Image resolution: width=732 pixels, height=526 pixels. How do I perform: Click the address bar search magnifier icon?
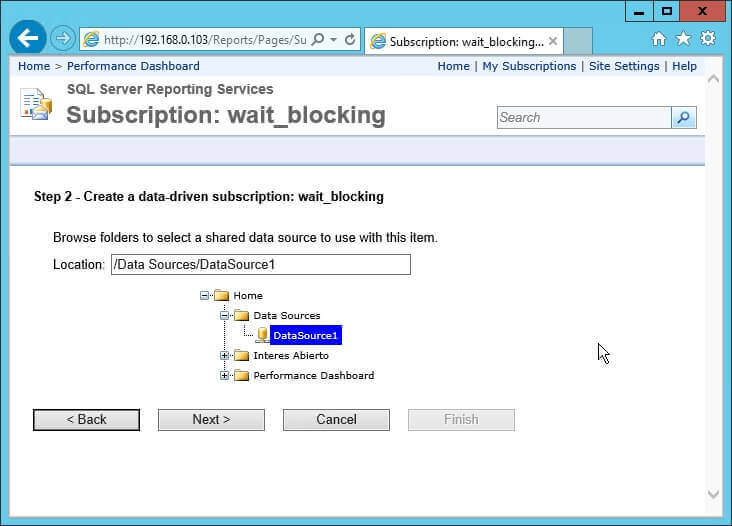click(x=318, y=39)
